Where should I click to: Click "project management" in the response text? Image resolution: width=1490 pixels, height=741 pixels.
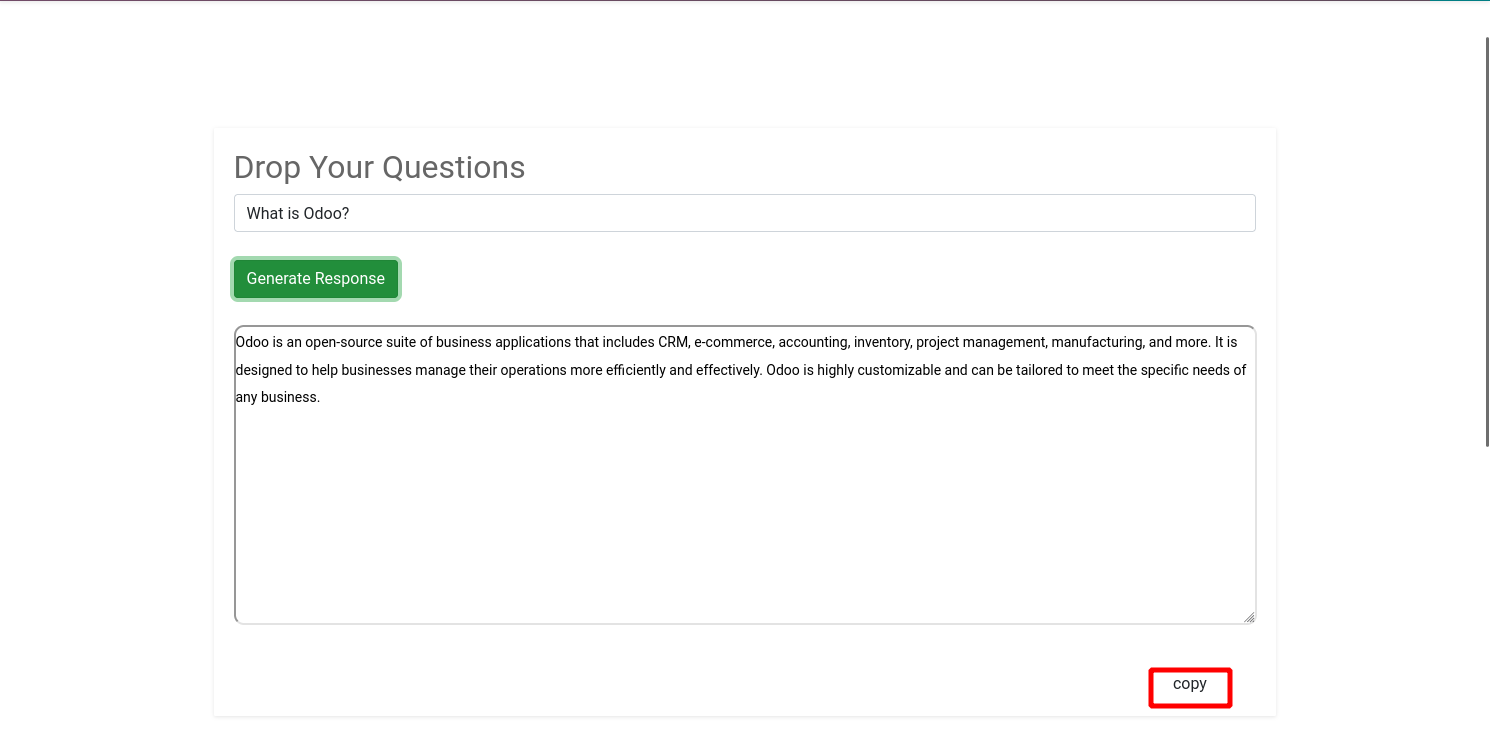click(x=981, y=342)
